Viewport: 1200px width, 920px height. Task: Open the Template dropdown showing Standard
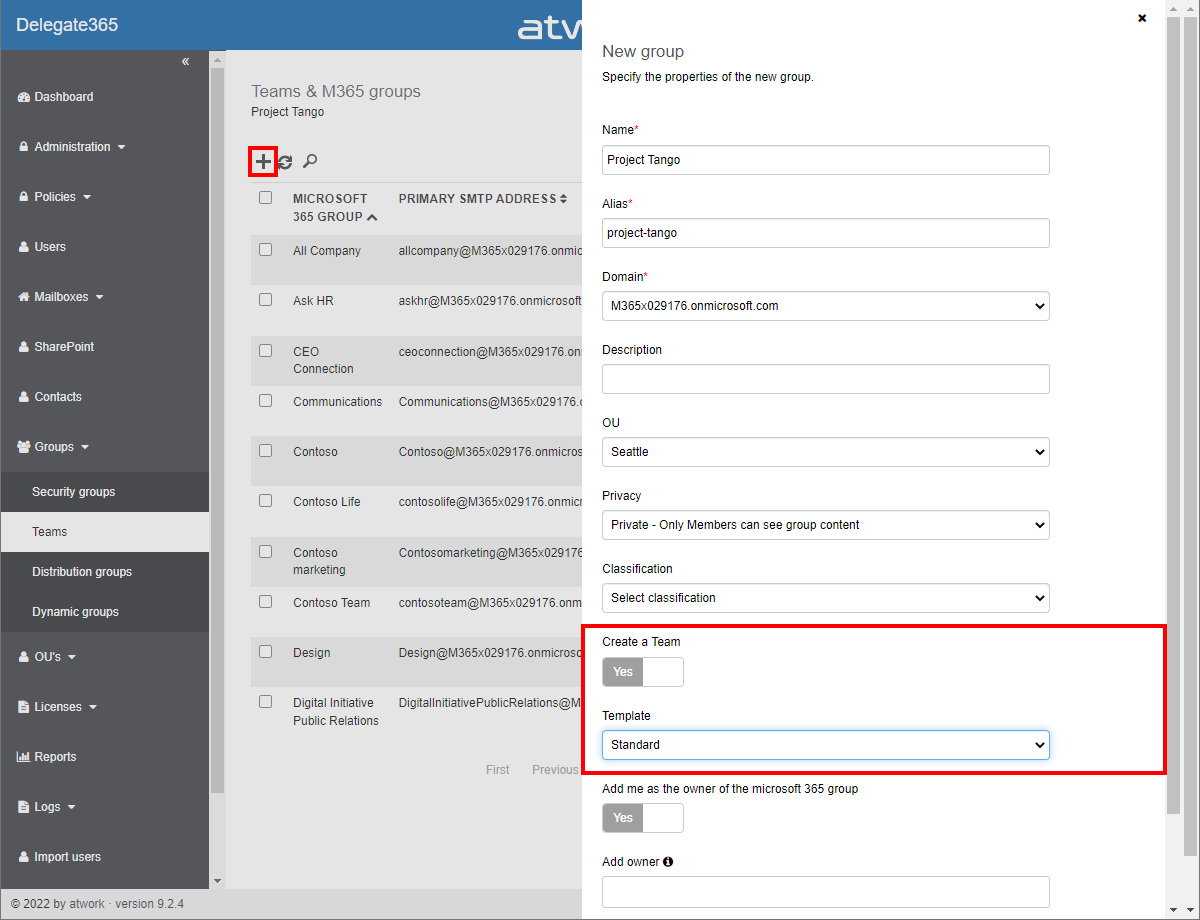826,745
